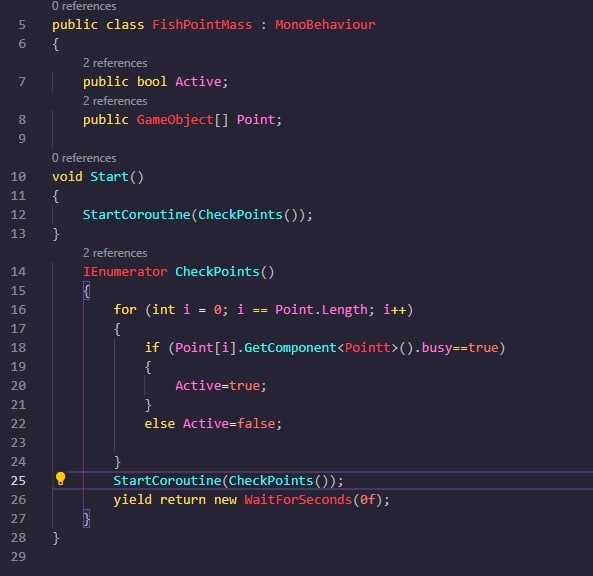
Task: Click the Point field name on line 8
Action: coord(256,120)
